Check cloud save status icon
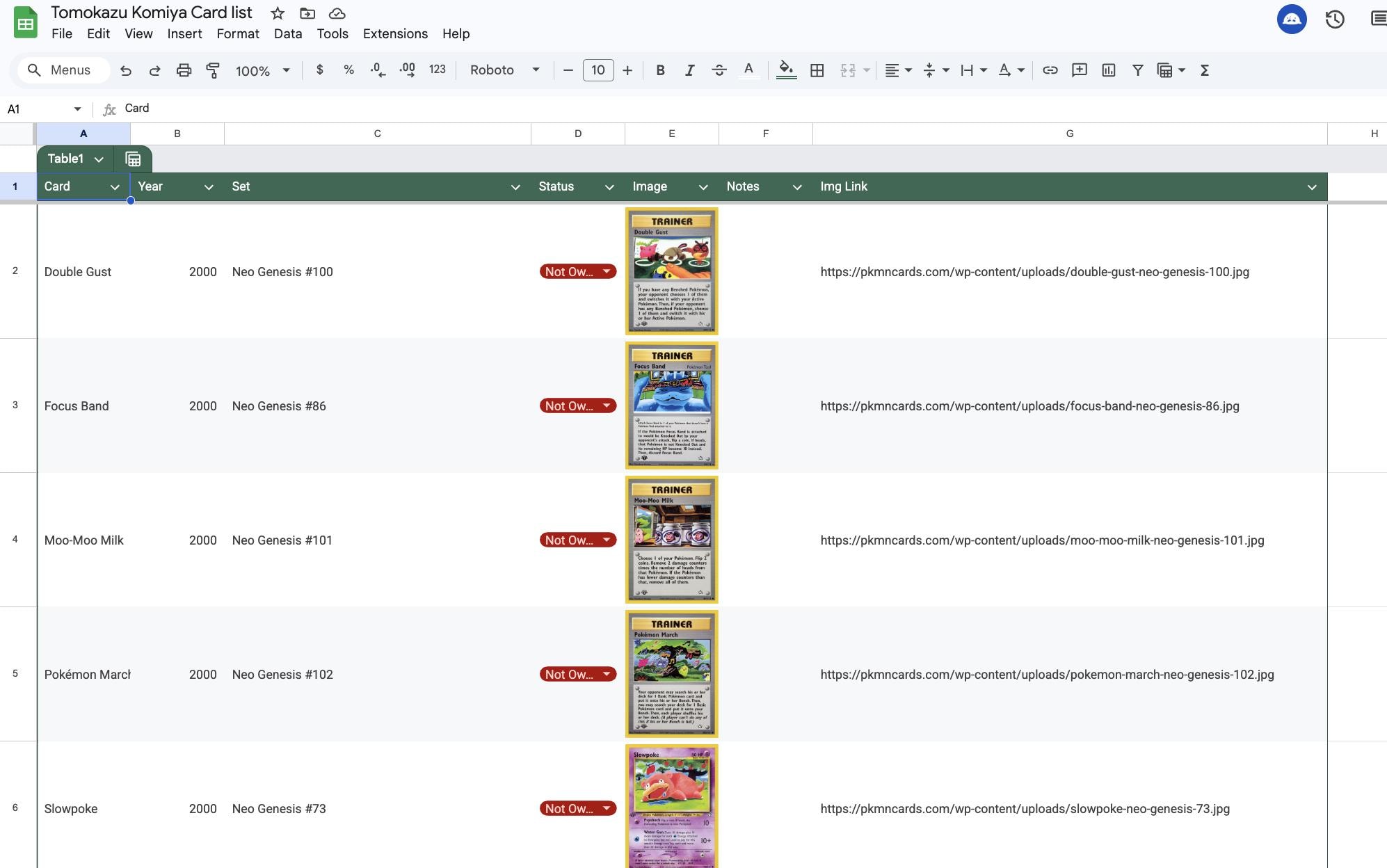 [337, 13]
